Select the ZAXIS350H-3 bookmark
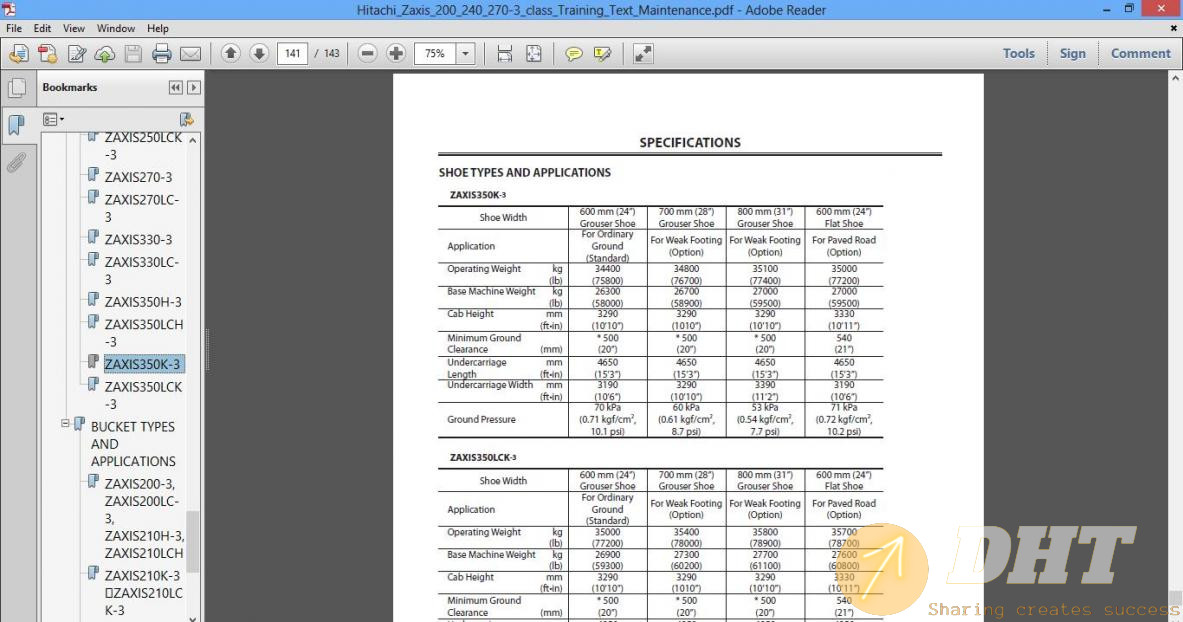1183x622 pixels. point(143,302)
